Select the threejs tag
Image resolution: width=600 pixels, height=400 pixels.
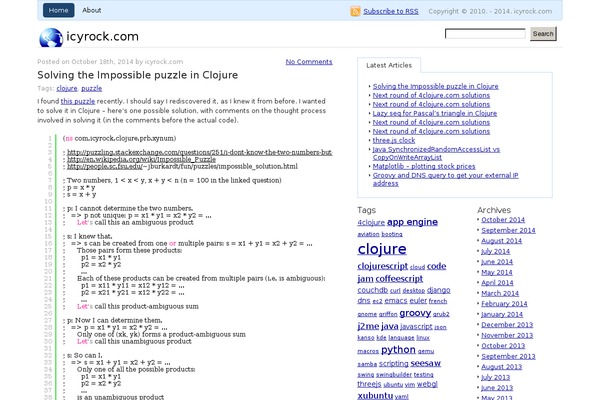click(x=369, y=384)
